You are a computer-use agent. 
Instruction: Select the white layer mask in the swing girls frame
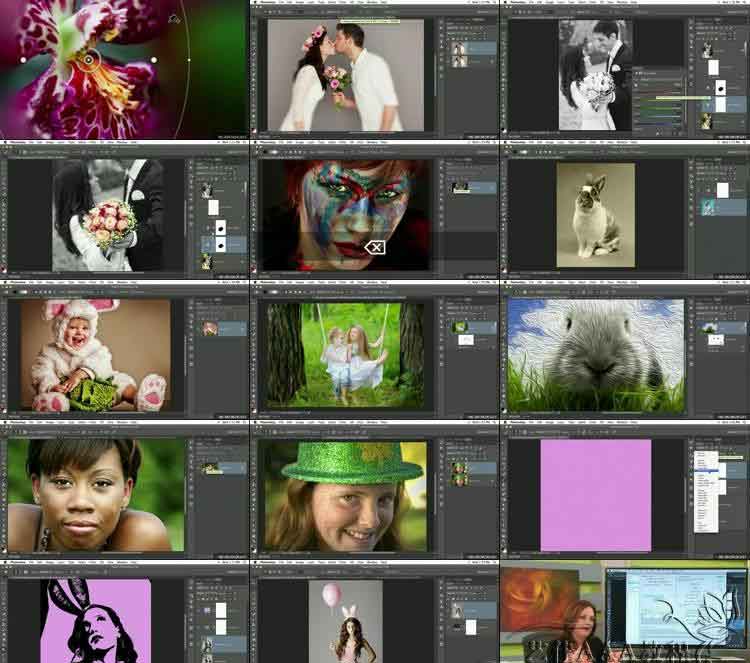[464, 340]
